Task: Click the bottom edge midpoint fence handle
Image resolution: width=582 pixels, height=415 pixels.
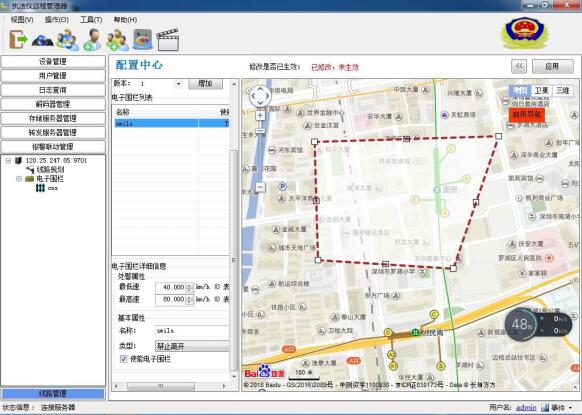Action: tap(385, 264)
